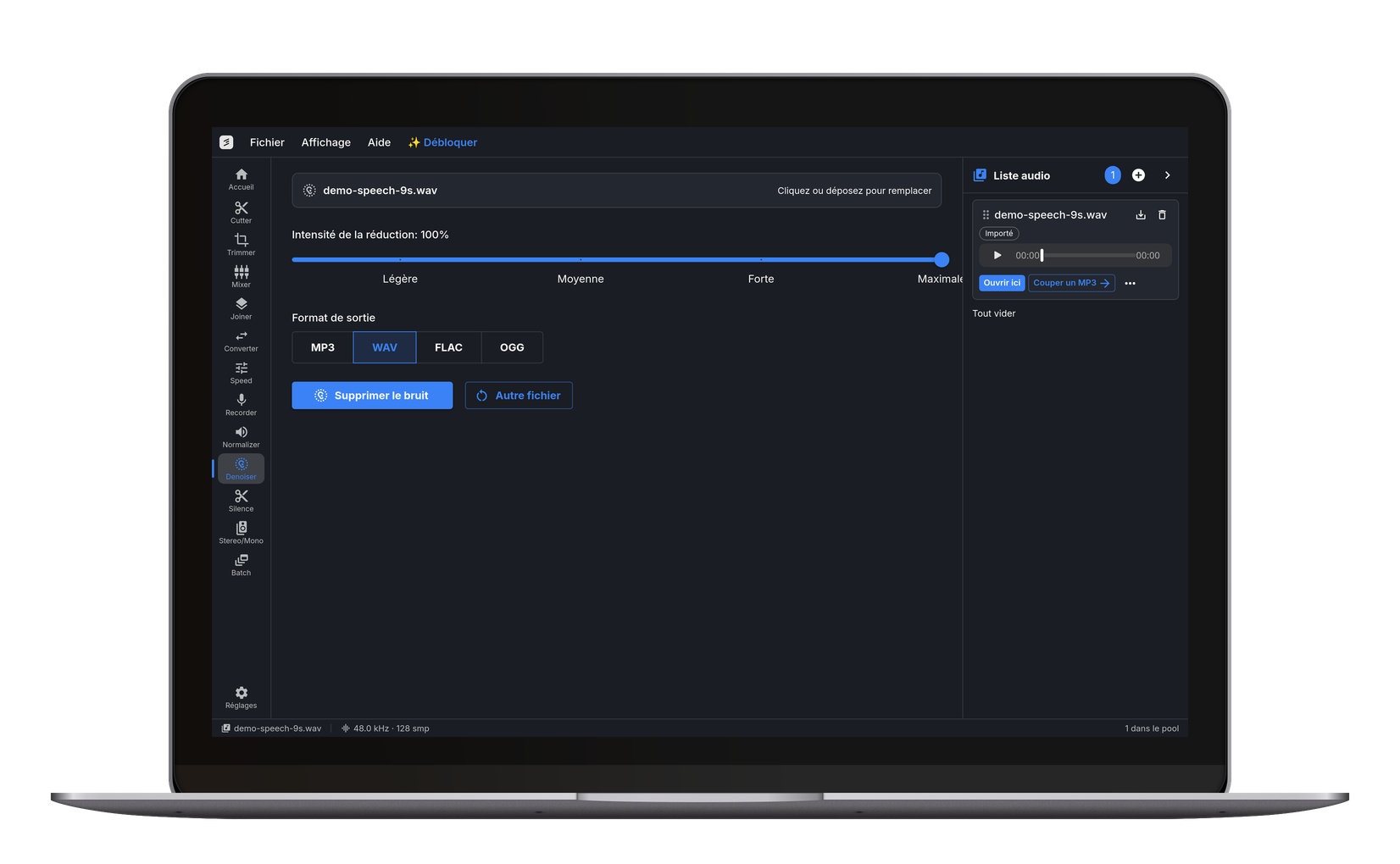Select OGG output format

click(x=512, y=347)
